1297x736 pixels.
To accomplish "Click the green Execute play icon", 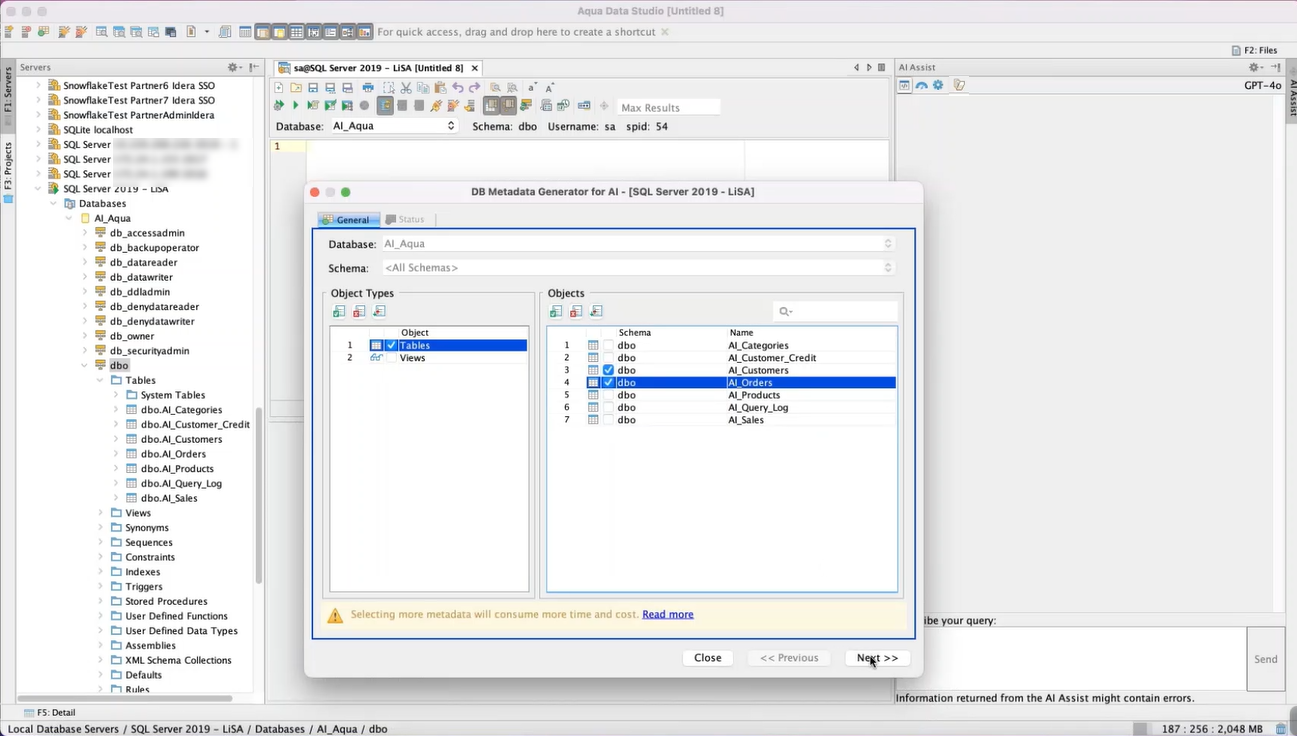I will 295,105.
